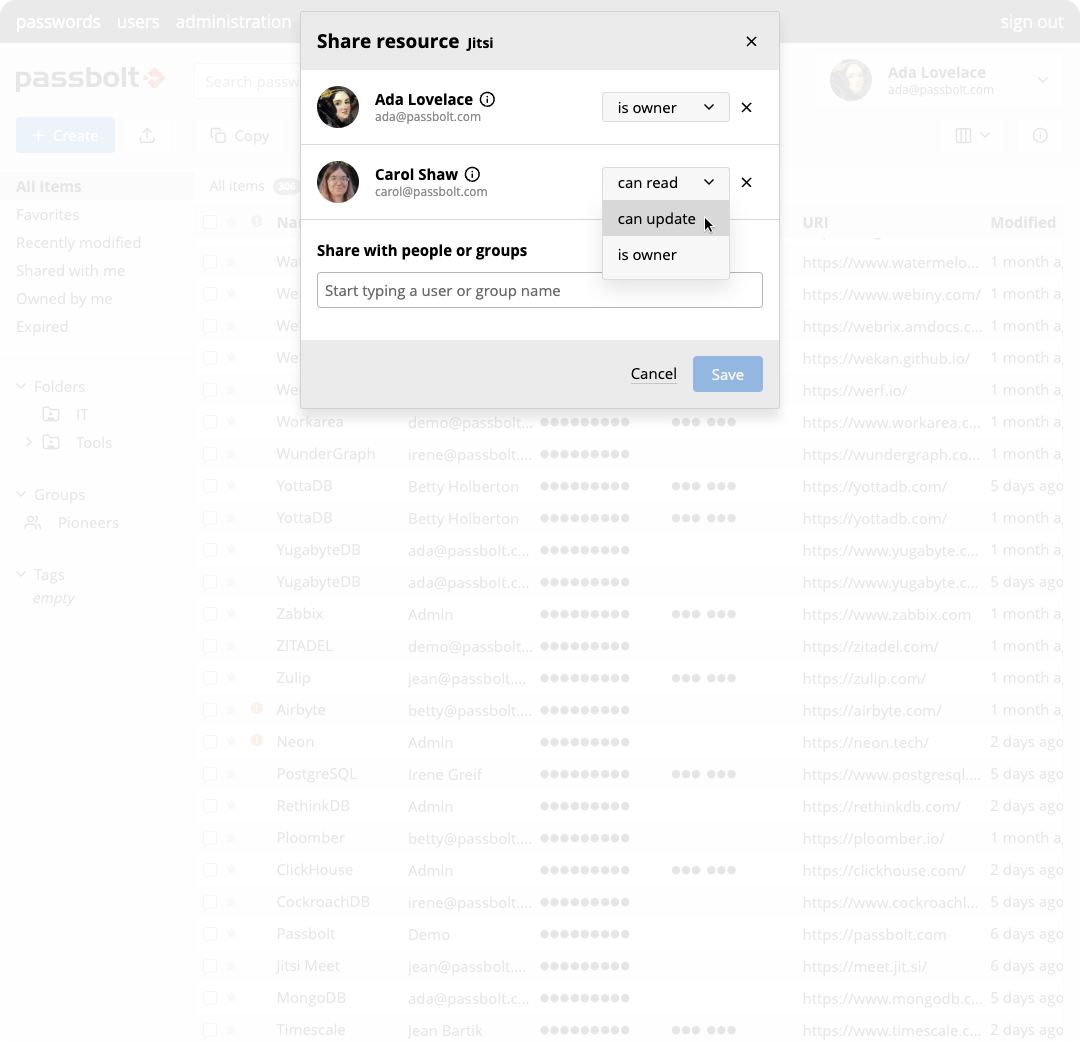The width and height of the screenshot is (1080, 1043).
Task: Open Ada Lovelace's 'is owner' permission dropdown
Action: coord(665,108)
